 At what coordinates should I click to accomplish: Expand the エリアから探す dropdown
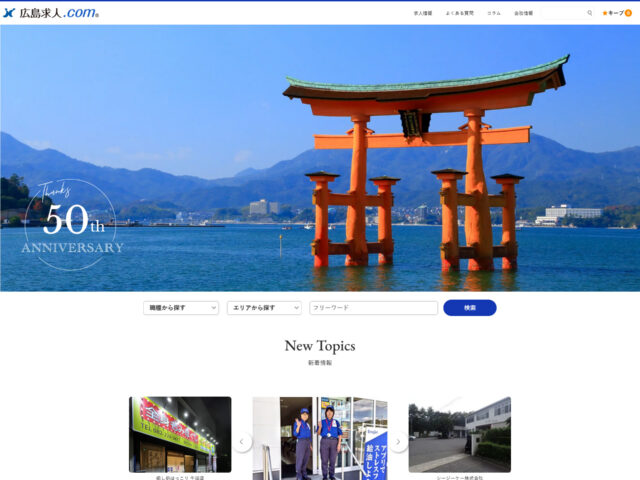(x=264, y=308)
